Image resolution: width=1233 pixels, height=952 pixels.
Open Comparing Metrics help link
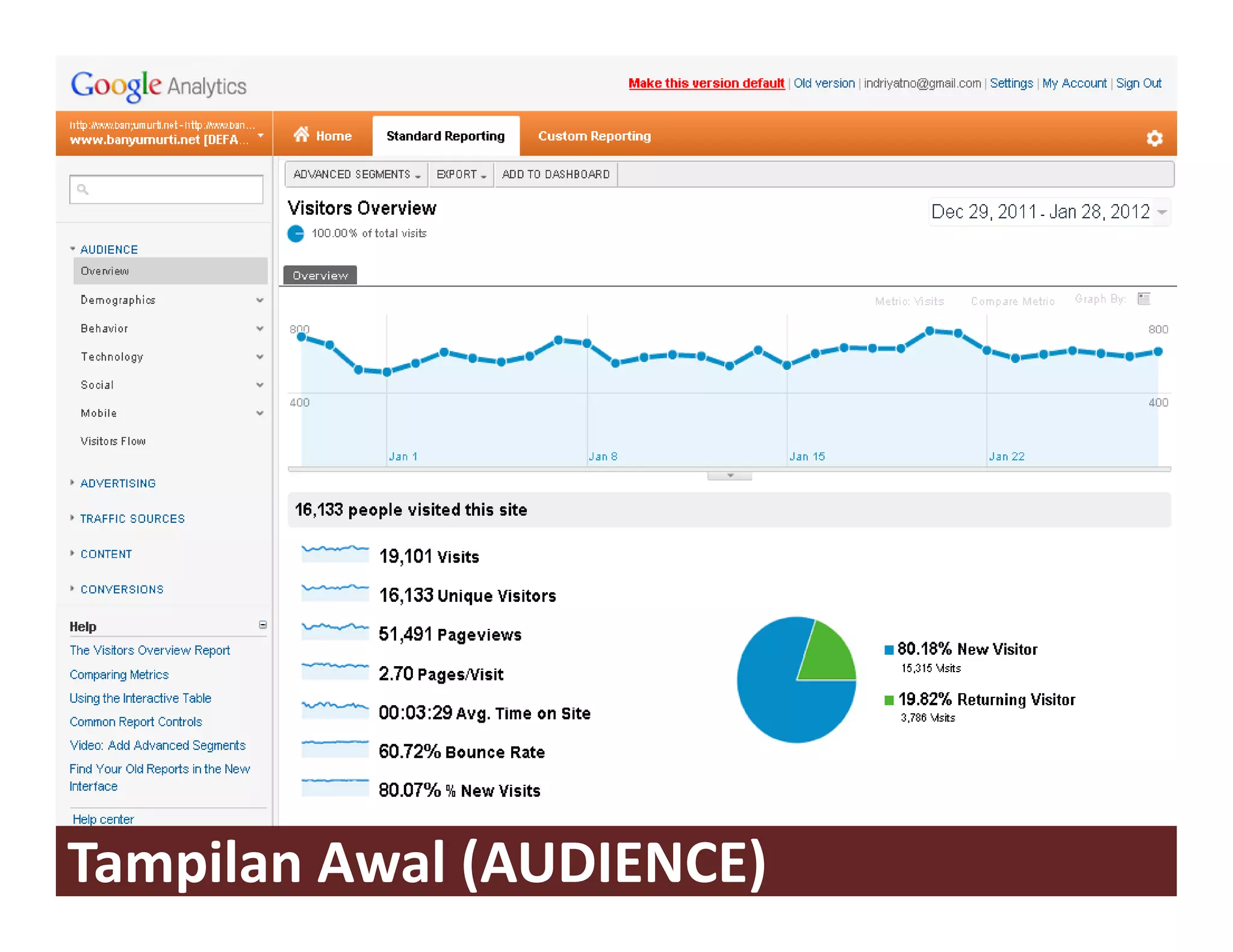(119, 675)
